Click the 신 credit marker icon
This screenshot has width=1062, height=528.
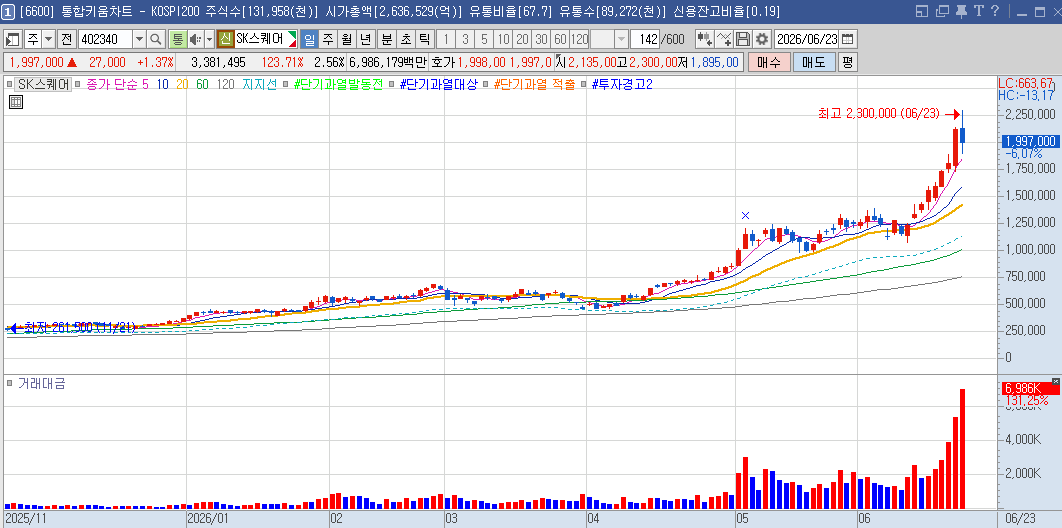226,39
